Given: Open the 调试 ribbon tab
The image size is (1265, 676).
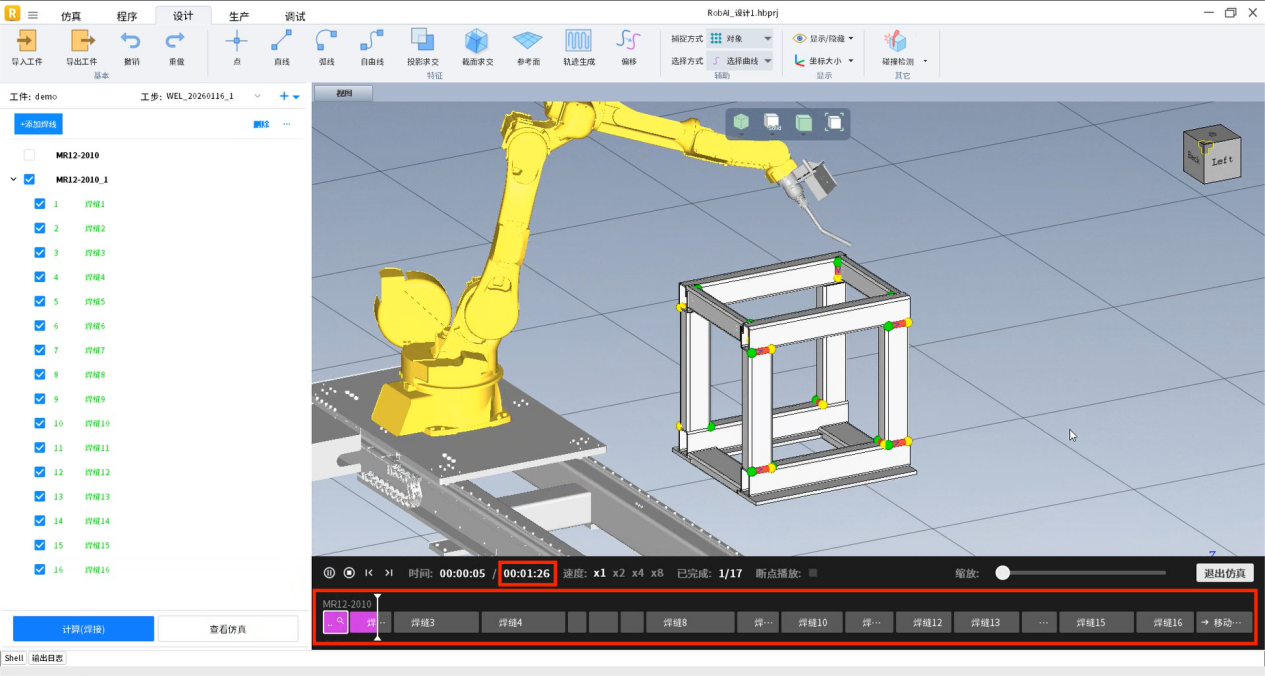Looking at the screenshot, I should pos(295,16).
